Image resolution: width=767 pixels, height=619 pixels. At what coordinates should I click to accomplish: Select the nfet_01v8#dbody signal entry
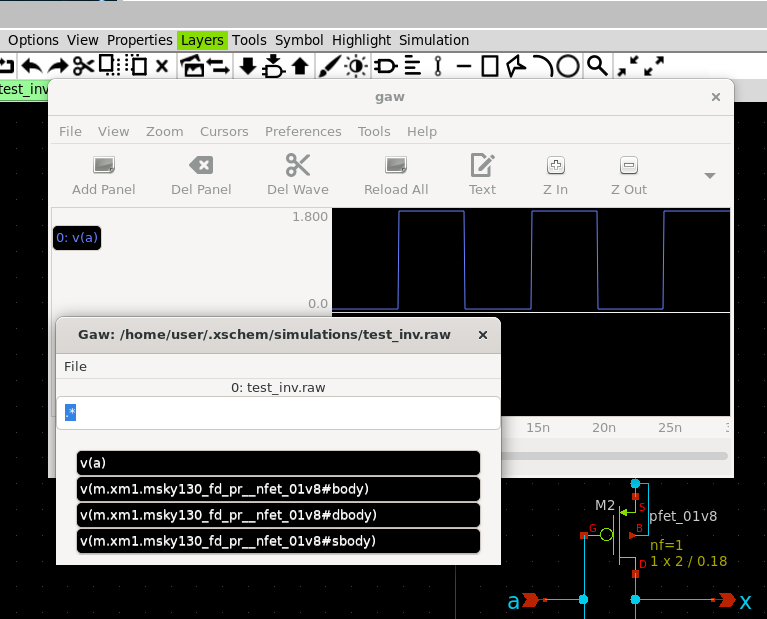[278, 515]
